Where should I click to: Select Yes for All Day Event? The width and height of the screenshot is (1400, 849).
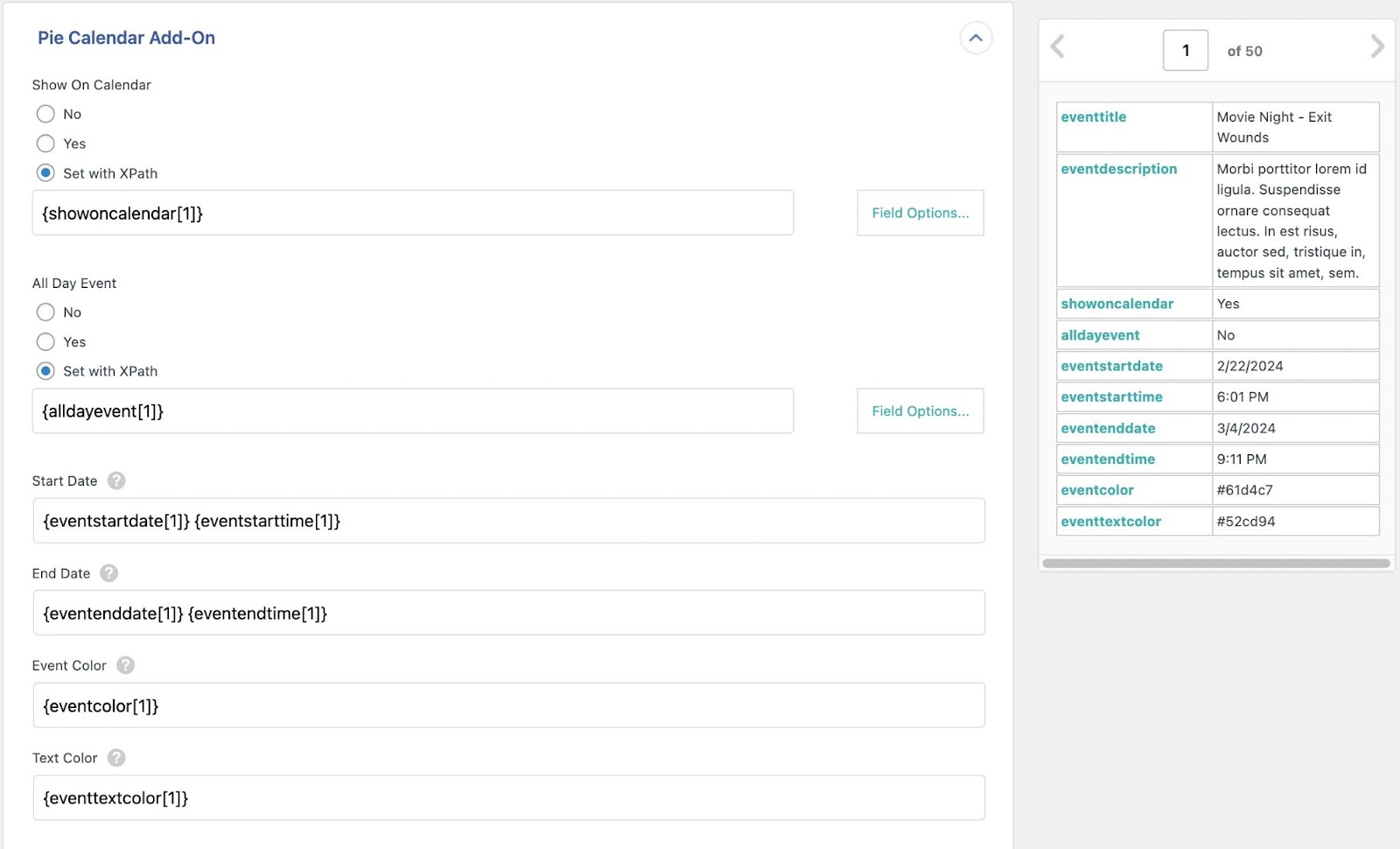pos(45,342)
